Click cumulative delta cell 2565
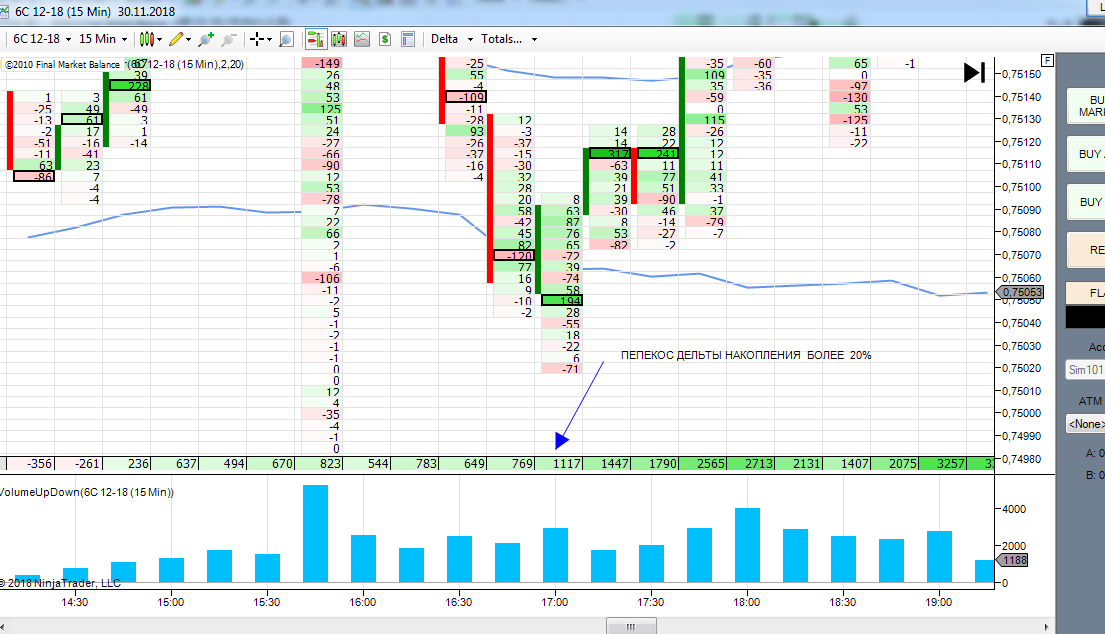This screenshot has height=634, width=1105. coord(703,464)
